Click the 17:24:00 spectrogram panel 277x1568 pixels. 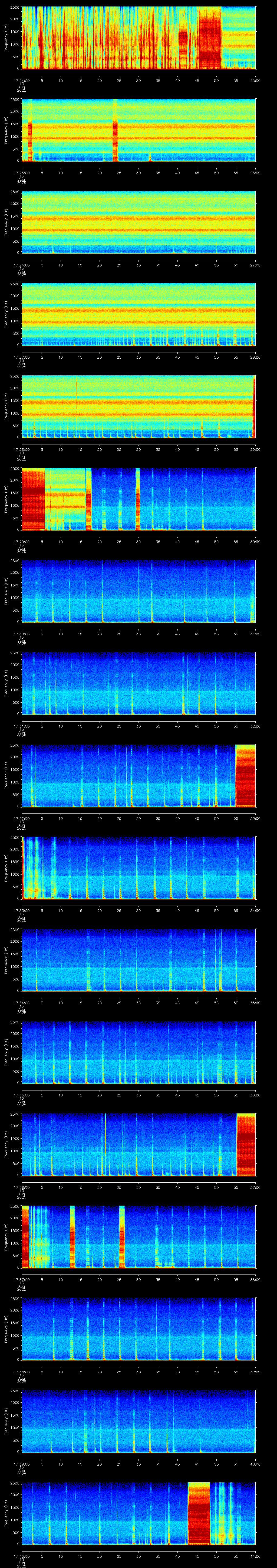[x=139, y=38]
